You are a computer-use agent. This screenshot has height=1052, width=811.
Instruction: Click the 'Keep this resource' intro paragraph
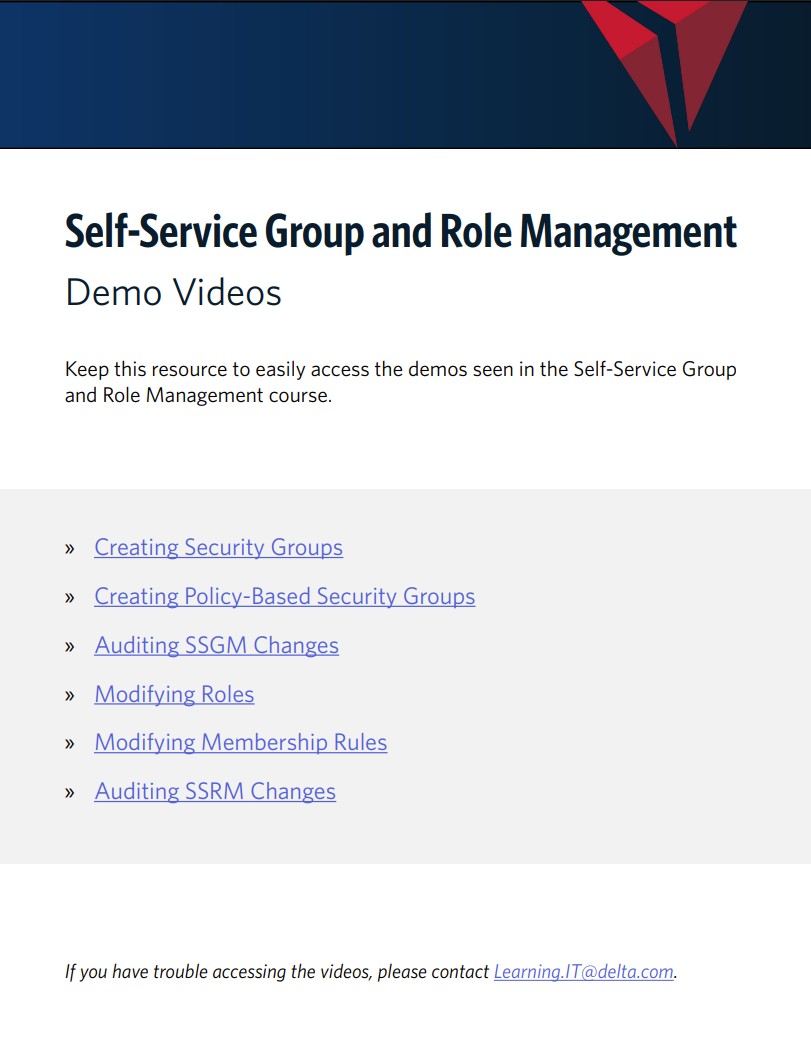[400, 382]
